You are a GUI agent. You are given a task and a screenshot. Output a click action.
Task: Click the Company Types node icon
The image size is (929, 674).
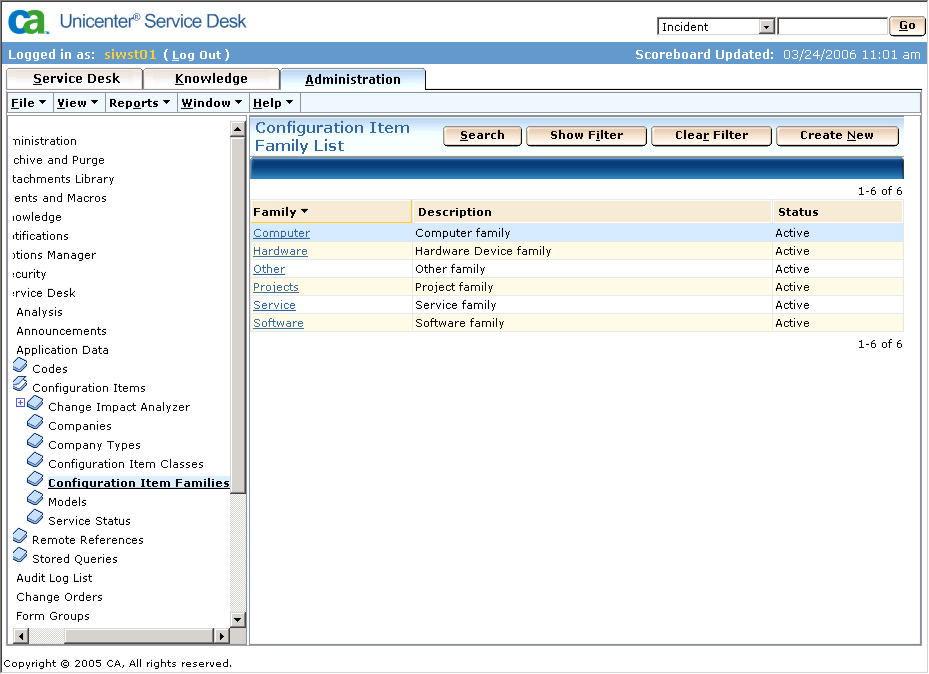click(36, 442)
